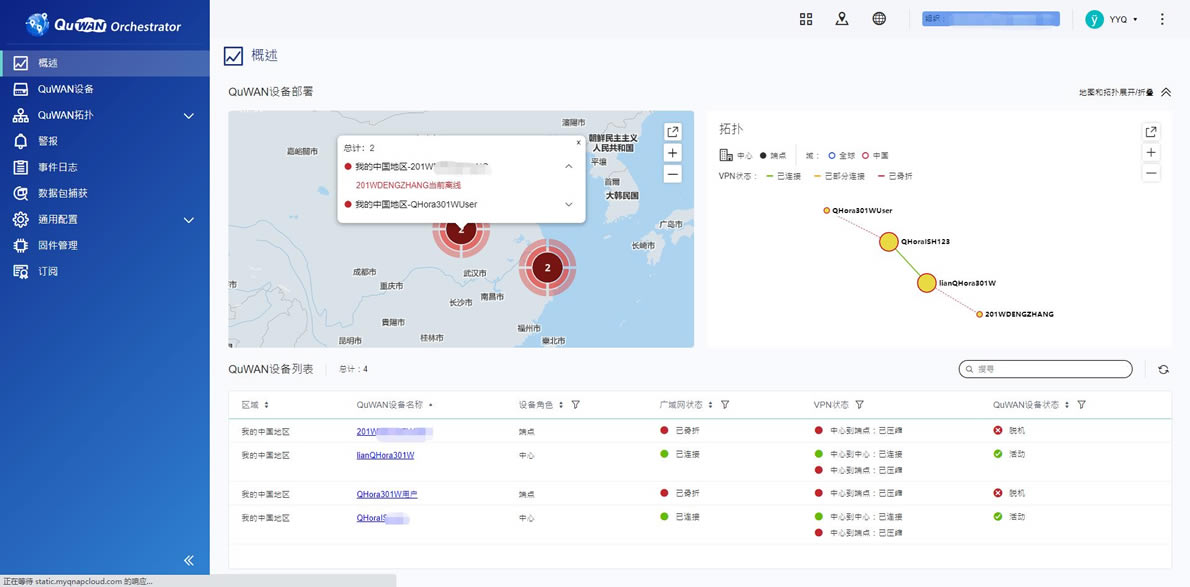Go to the 概述 overview page
Viewport: 1190px width, 587px height.
[x=105, y=63]
